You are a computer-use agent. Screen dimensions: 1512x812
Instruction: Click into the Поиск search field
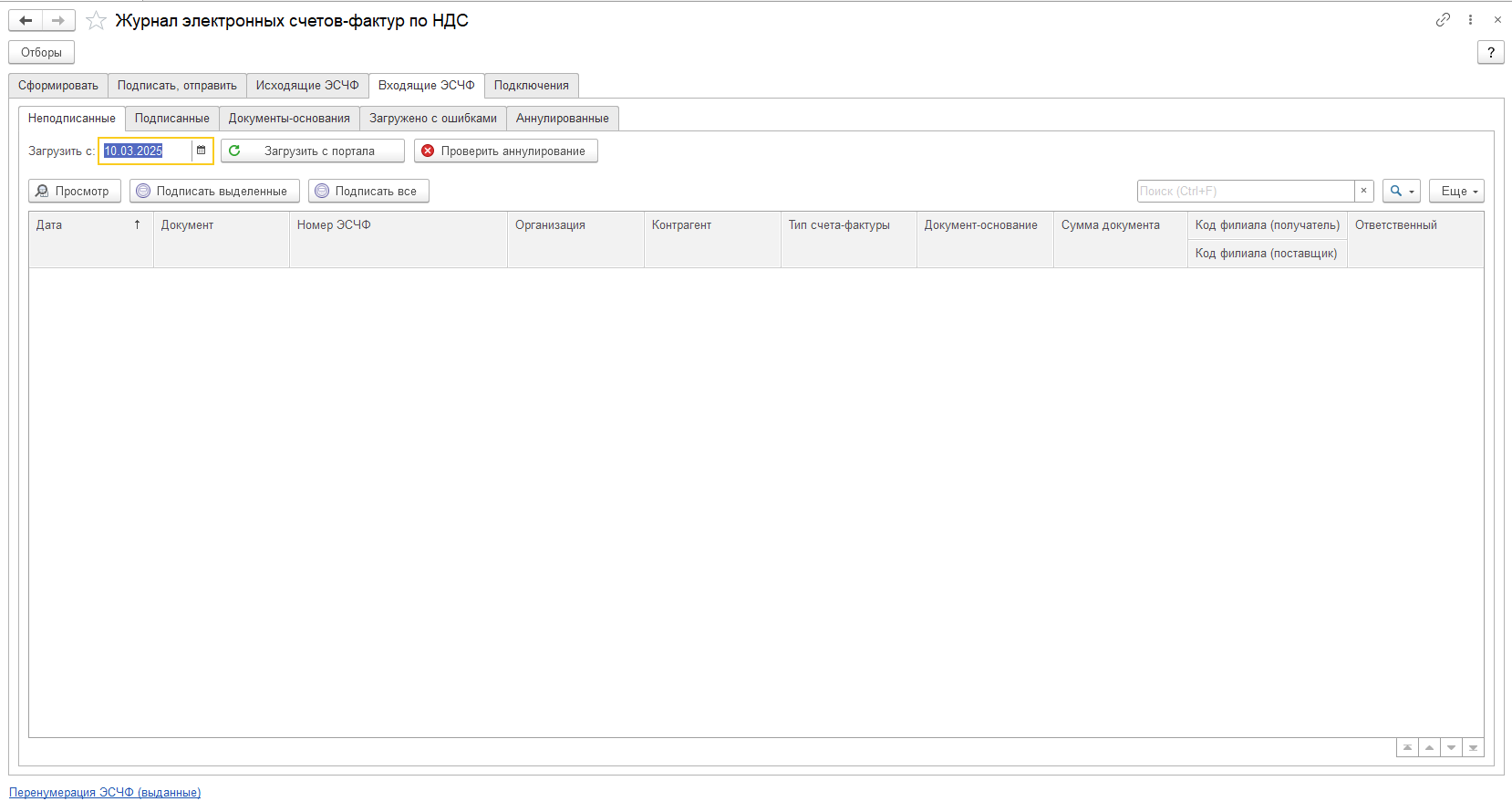tap(1245, 191)
